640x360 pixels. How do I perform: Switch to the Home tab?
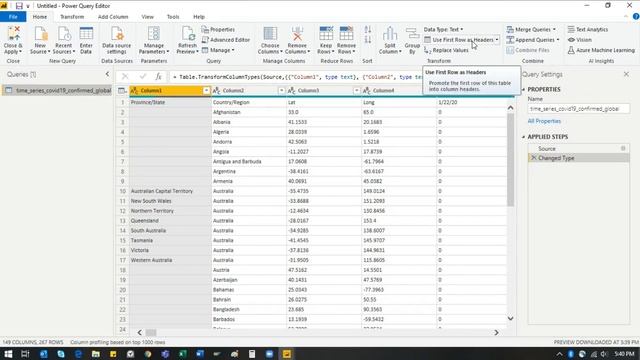tap(40, 17)
